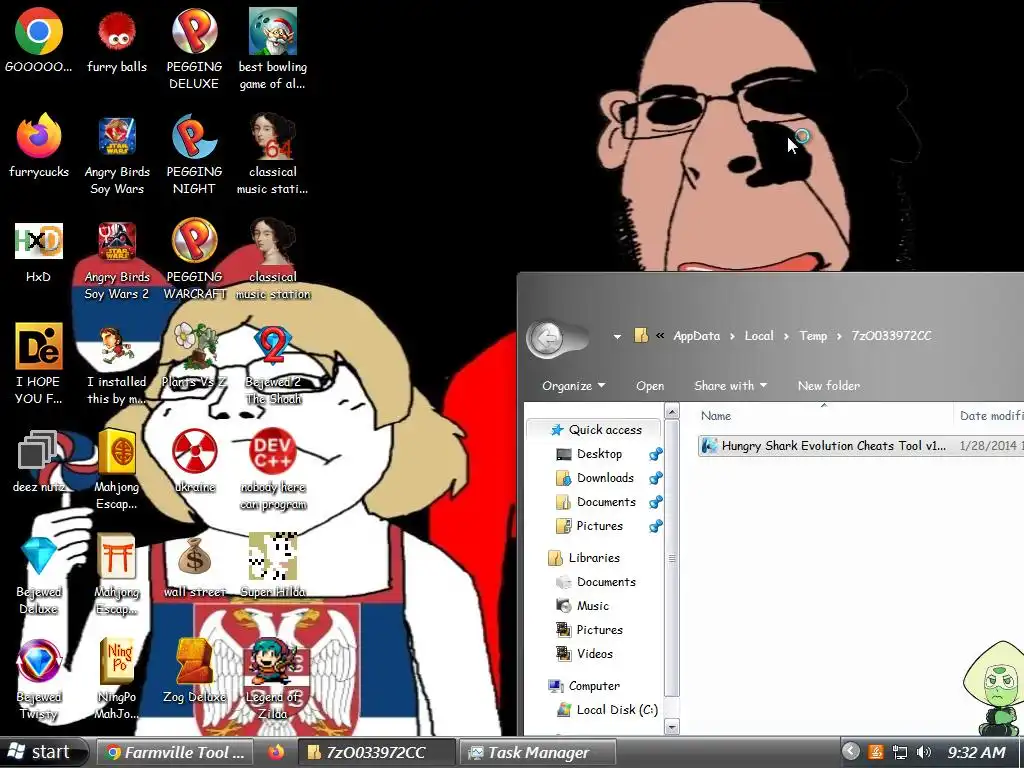Click AppData in the address breadcrumb
The width and height of the screenshot is (1024, 768).
coord(696,336)
